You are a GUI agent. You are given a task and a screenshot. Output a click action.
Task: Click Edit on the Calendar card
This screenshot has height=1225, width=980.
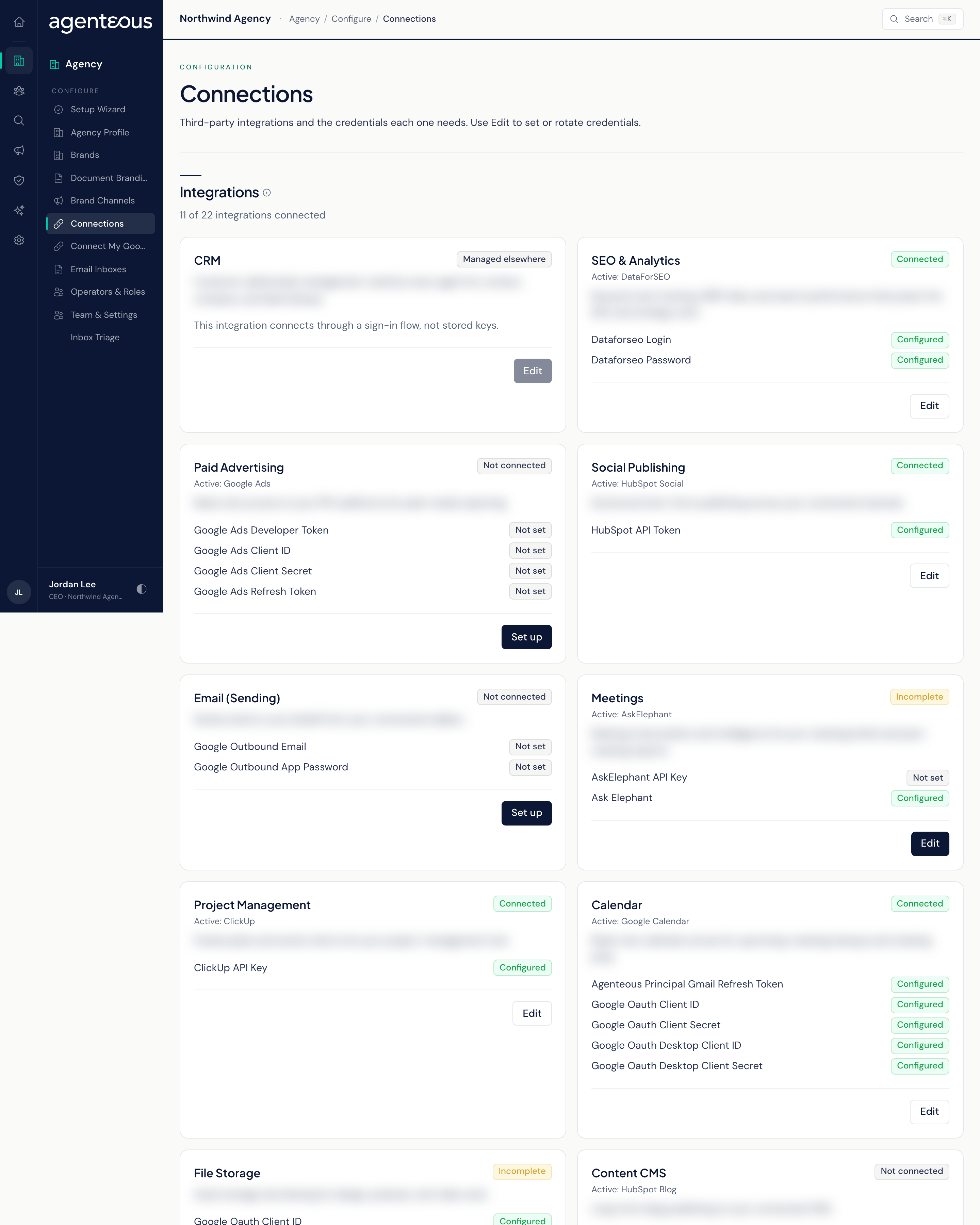(x=929, y=1111)
